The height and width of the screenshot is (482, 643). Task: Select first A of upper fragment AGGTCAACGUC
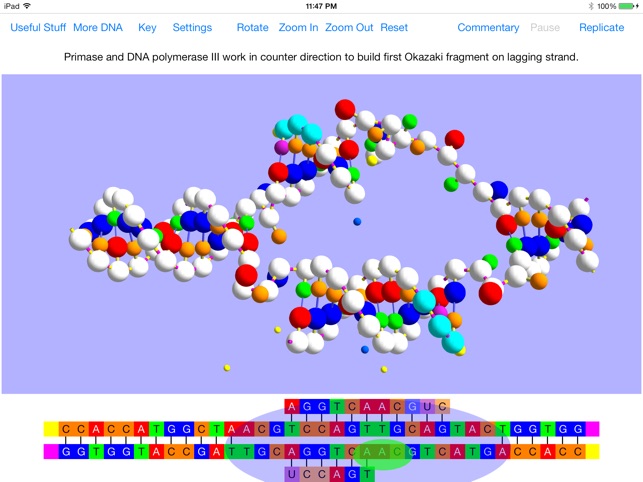point(292,406)
